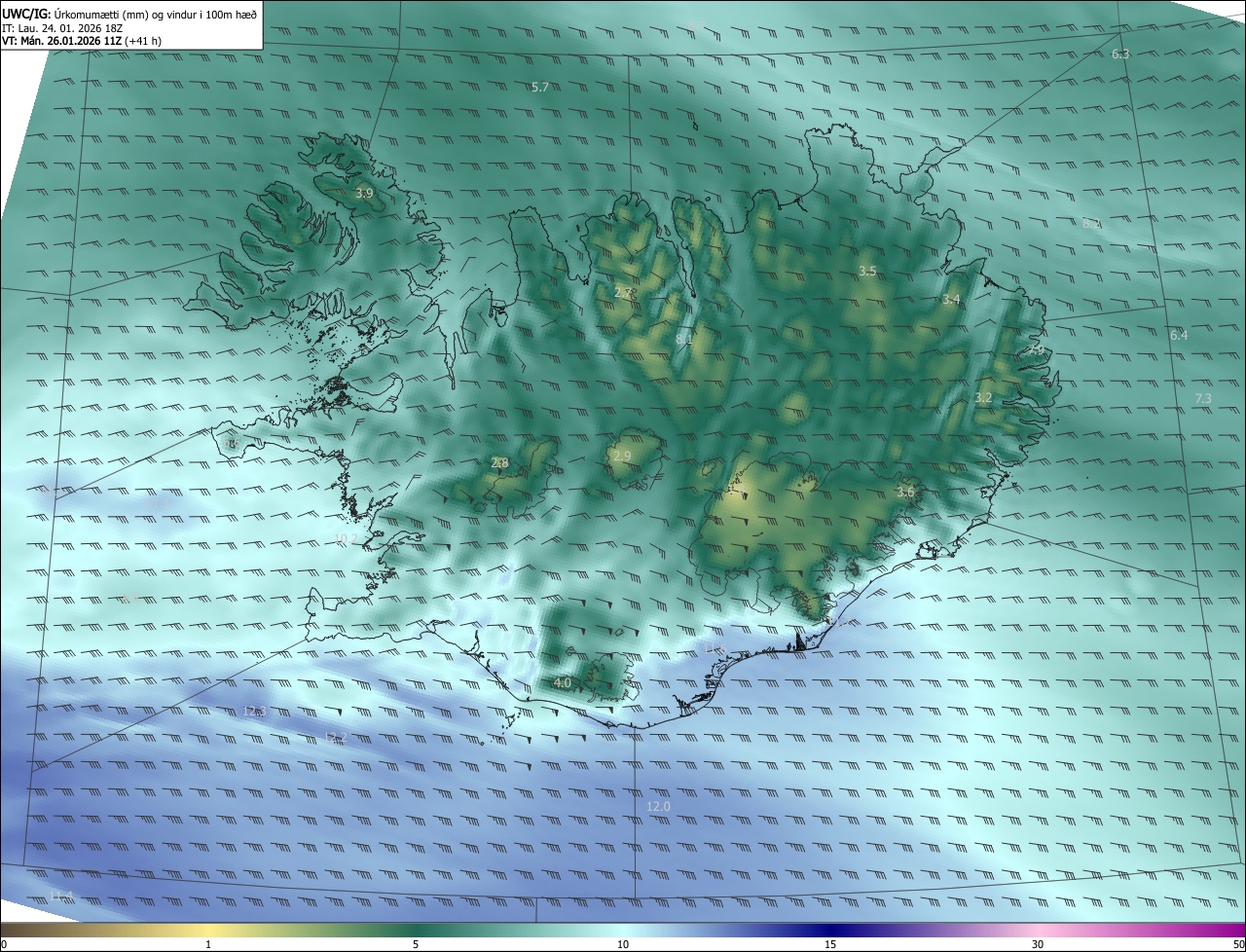This screenshot has height=952, width=1246.
Task: Click the 2.9 label on the central glacier
Action: coord(622,457)
